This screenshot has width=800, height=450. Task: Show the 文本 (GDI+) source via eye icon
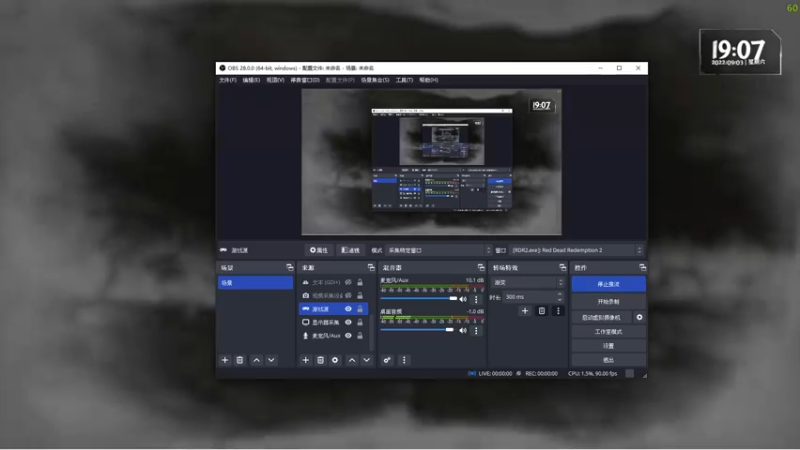[x=348, y=282]
